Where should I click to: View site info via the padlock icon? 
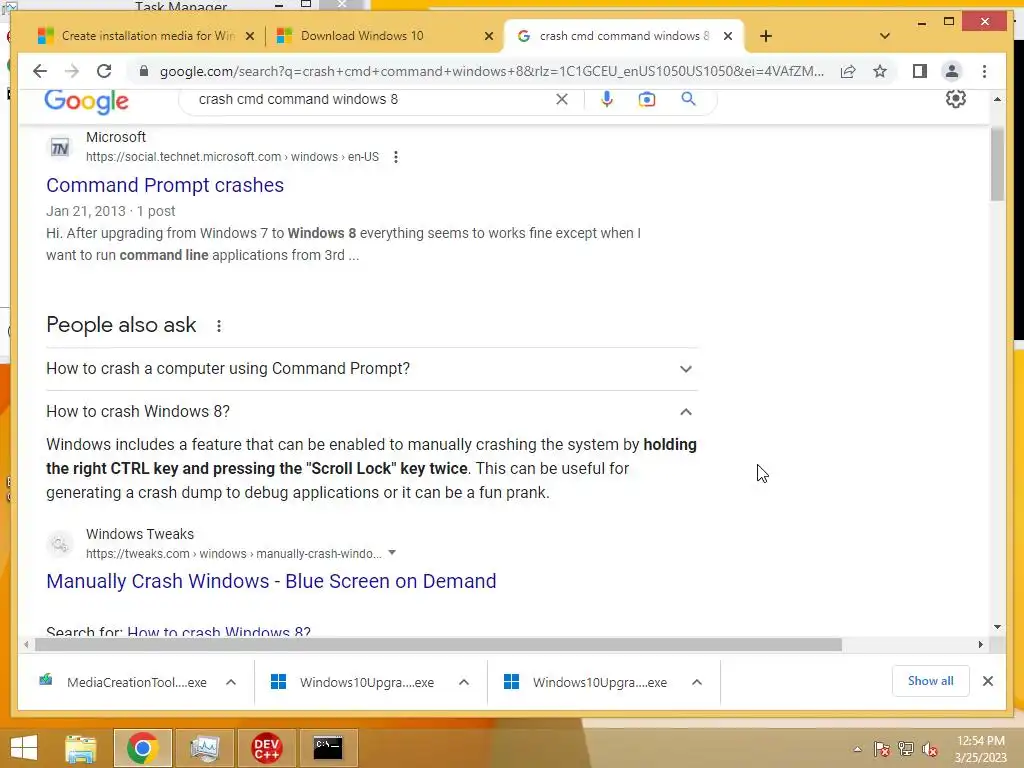(x=144, y=71)
